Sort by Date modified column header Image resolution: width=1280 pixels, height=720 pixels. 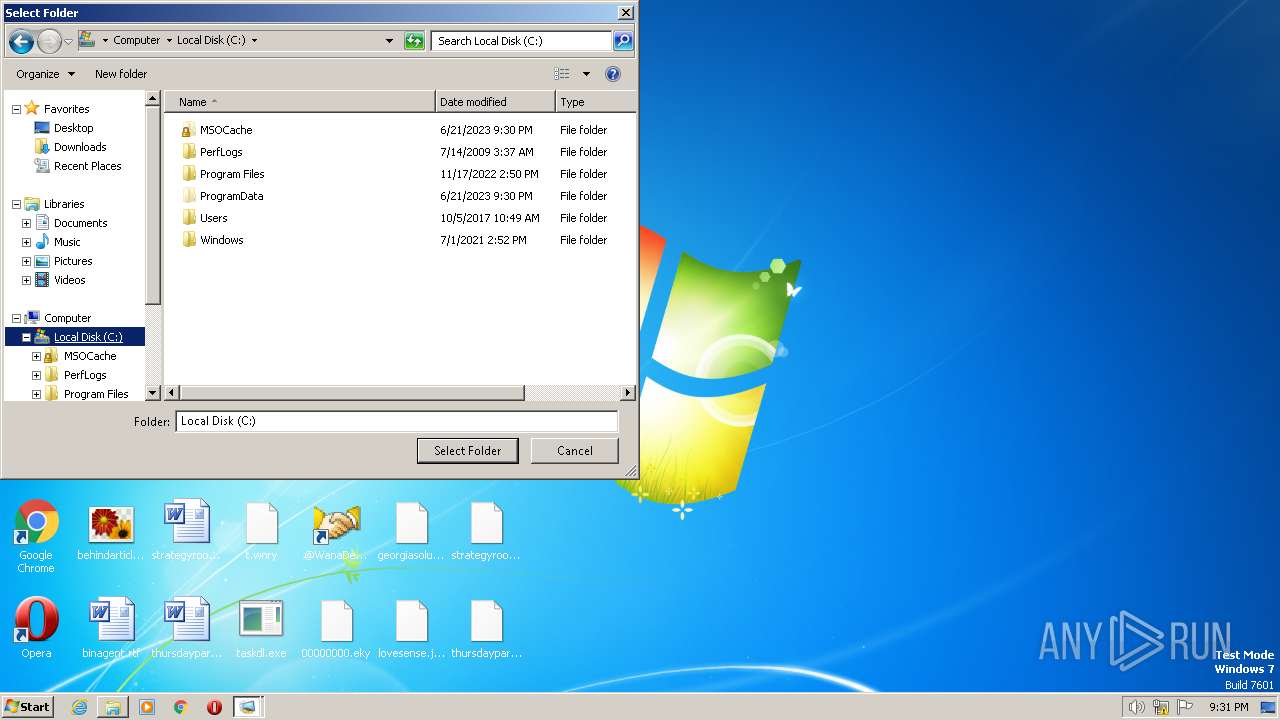[x=495, y=102]
